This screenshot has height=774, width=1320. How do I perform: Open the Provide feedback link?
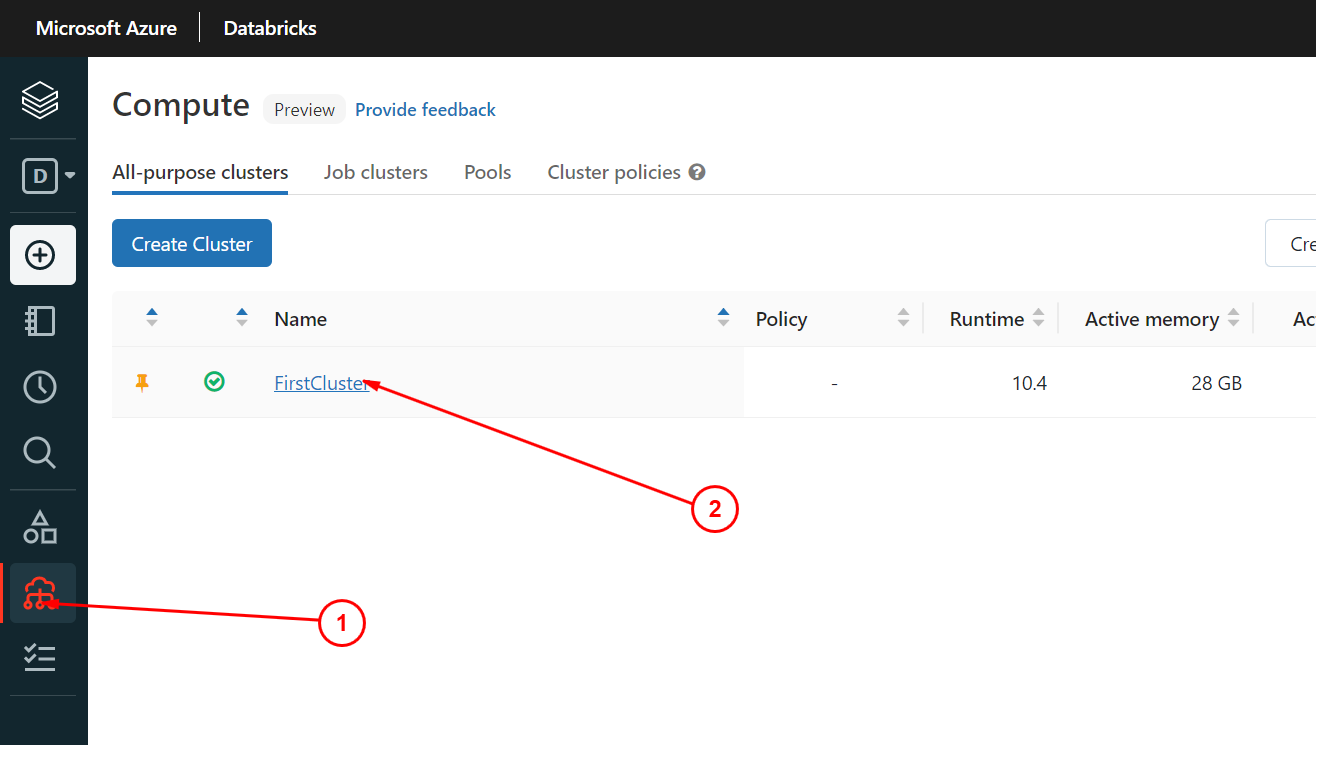(x=425, y=110)
